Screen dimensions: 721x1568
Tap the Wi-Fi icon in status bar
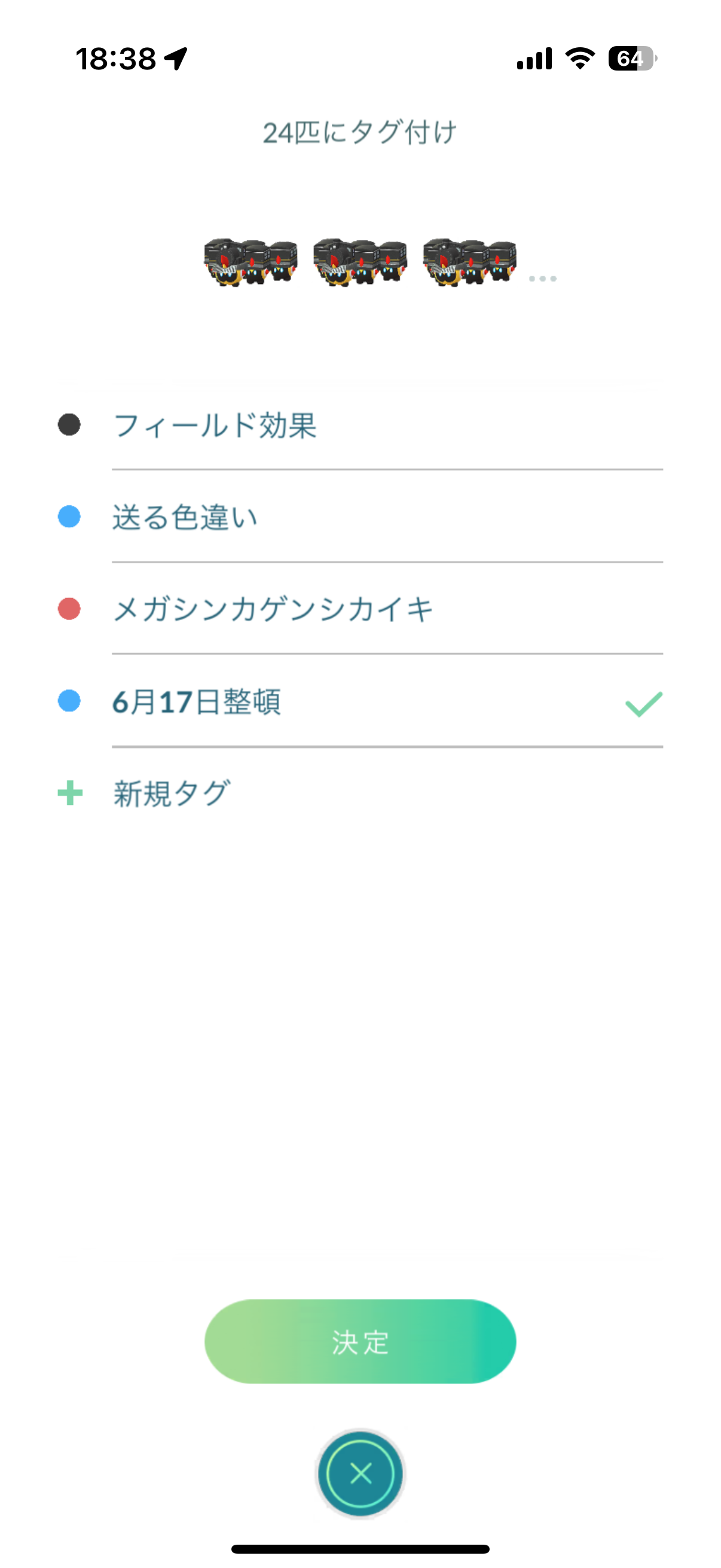tap(580, 59)
